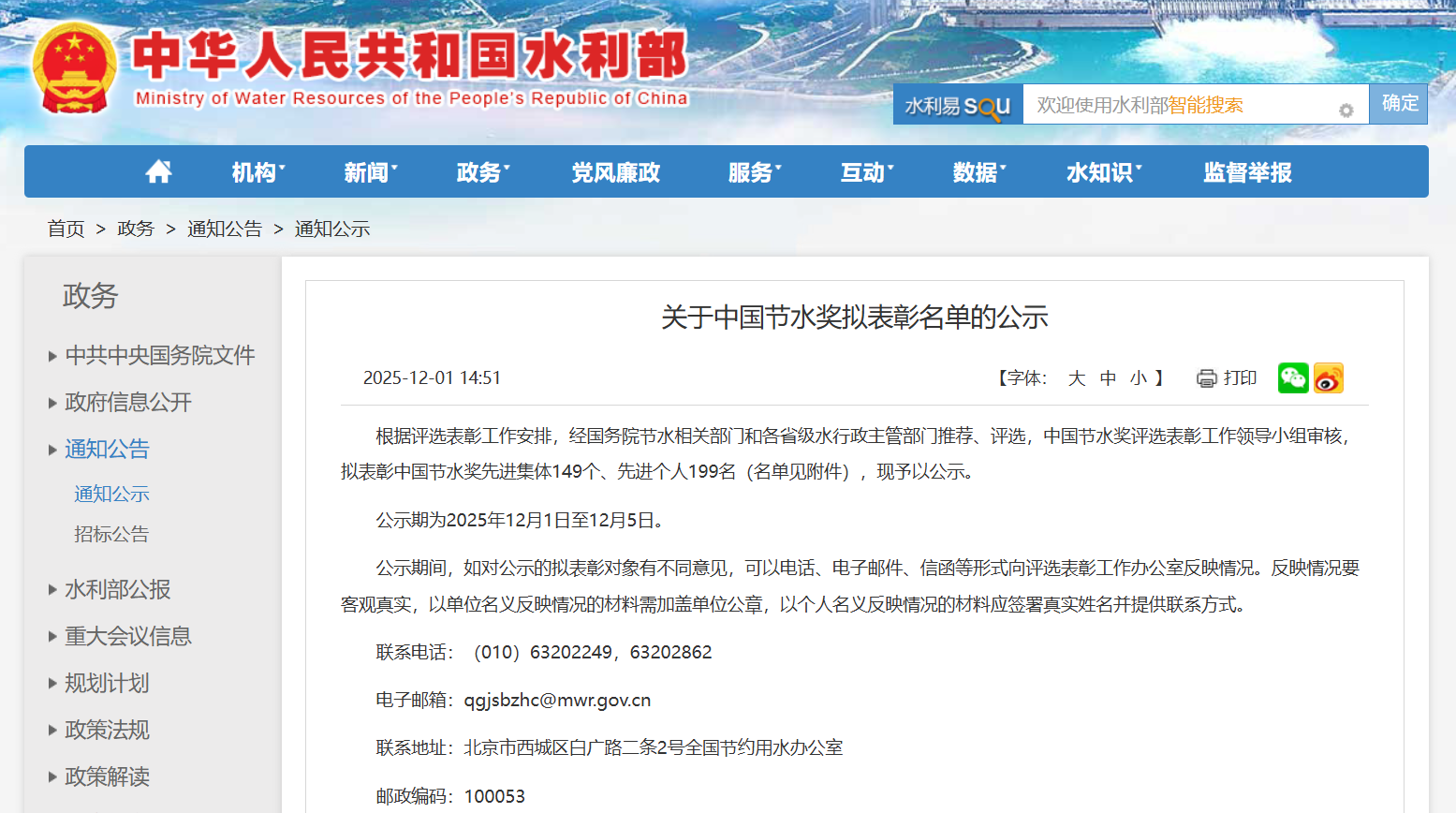The width and height of the screenshot is (1456, 813).
Task: Click the 水利易搜 search logo
Action: [956, 104]
